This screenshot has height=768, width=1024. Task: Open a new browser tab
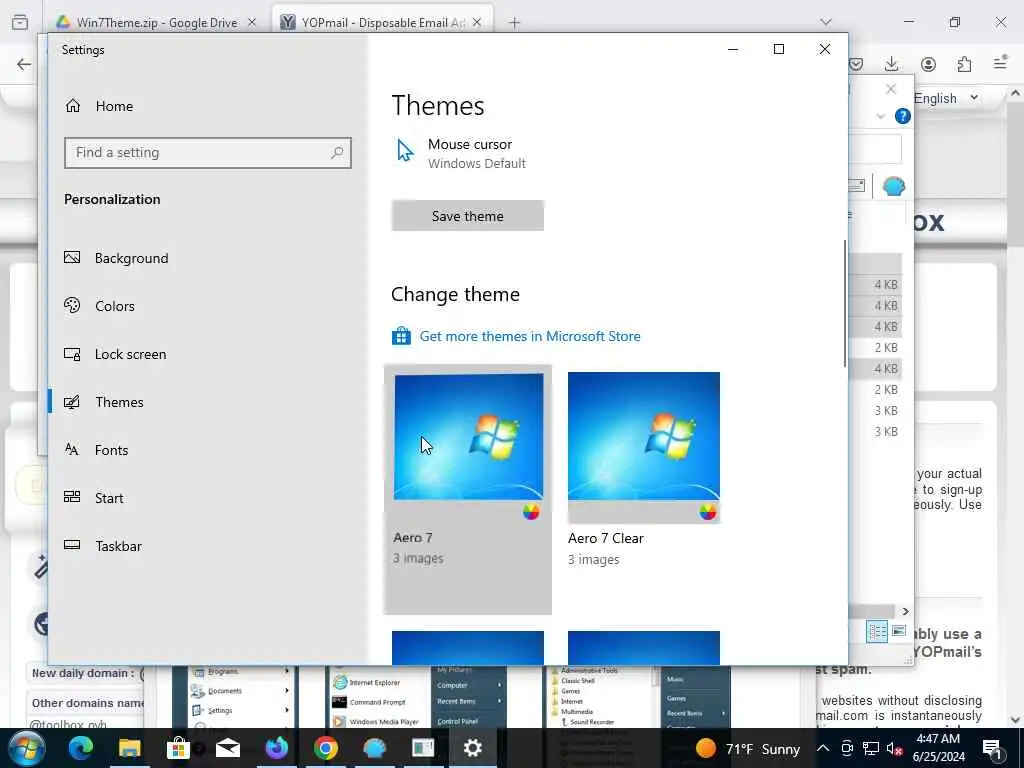[515, 23]
